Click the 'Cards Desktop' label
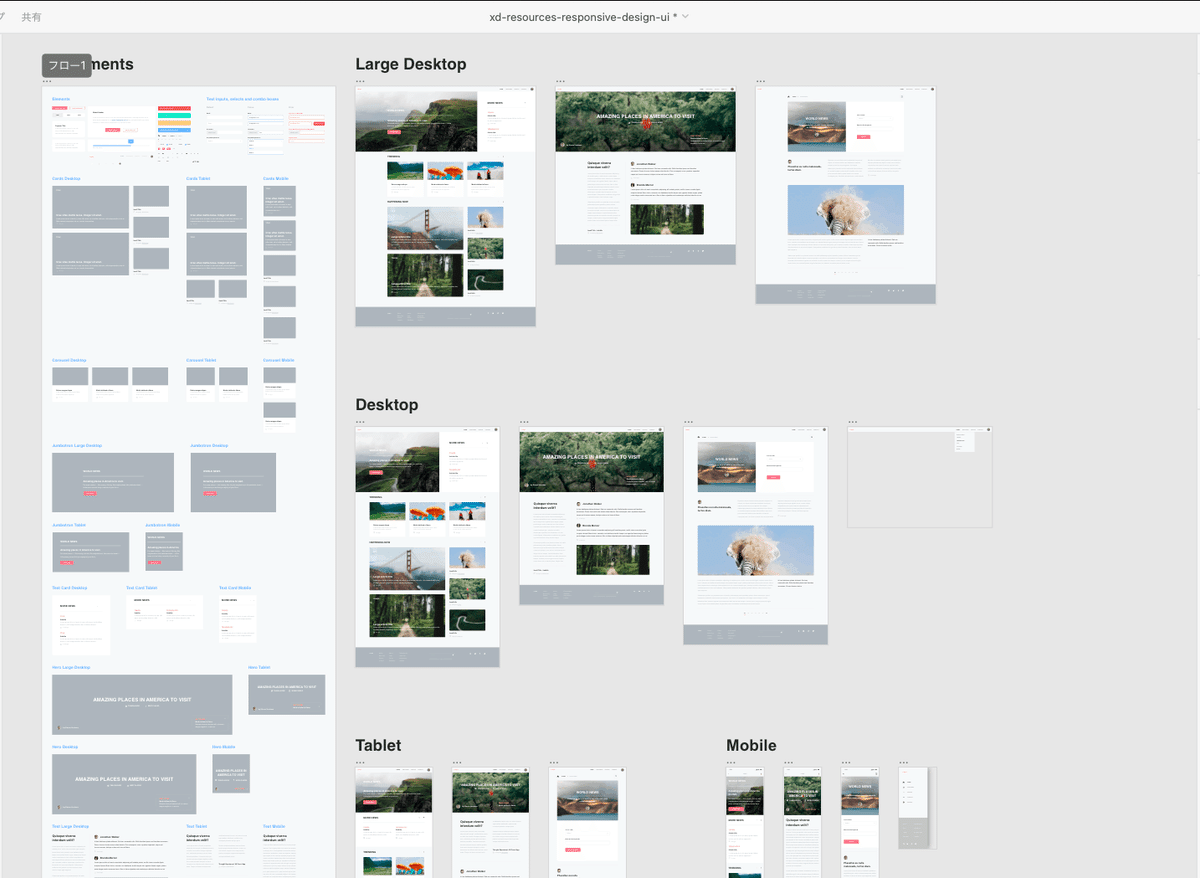The image size is (1200, 878). pyautogui.click(x=66, y=179)
